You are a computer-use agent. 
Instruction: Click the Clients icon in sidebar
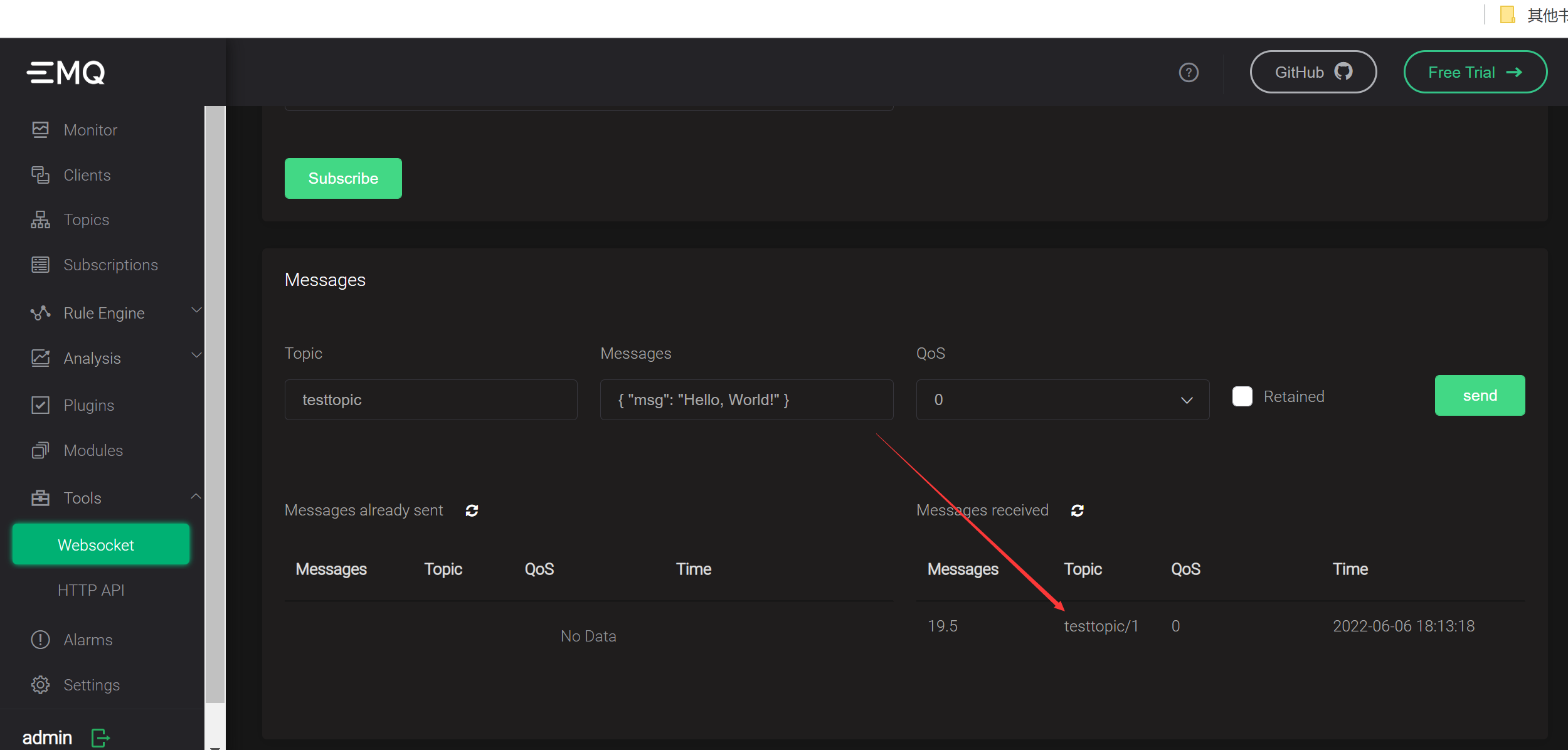tap(40, 175)
